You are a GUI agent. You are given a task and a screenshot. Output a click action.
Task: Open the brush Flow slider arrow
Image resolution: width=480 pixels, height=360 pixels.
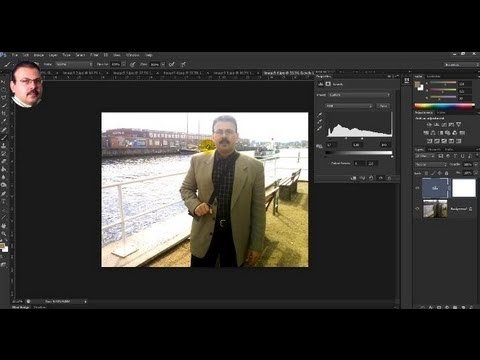[x=163, y=64]
